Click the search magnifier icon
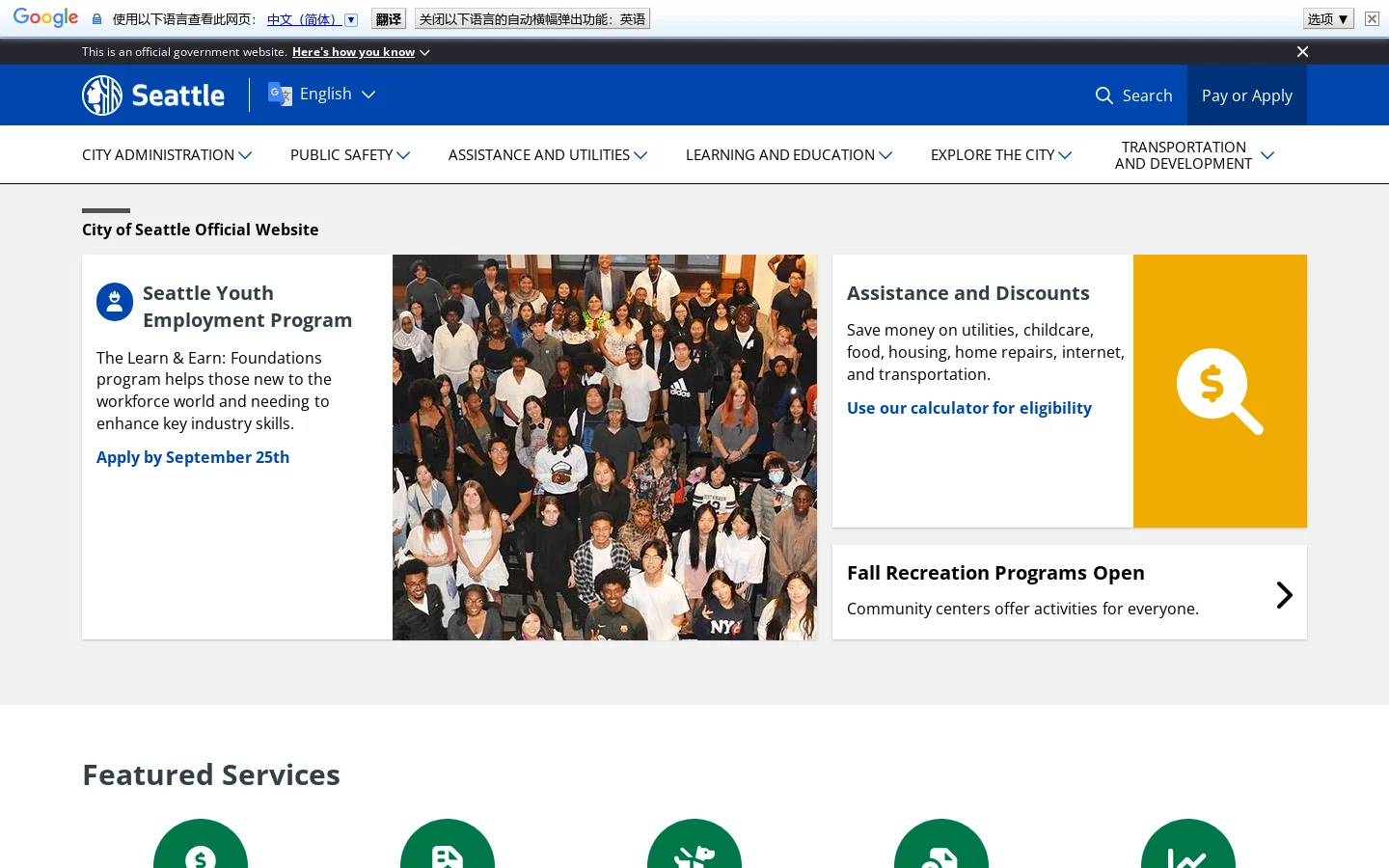1389x868 pixels. tap(1104, 95)
